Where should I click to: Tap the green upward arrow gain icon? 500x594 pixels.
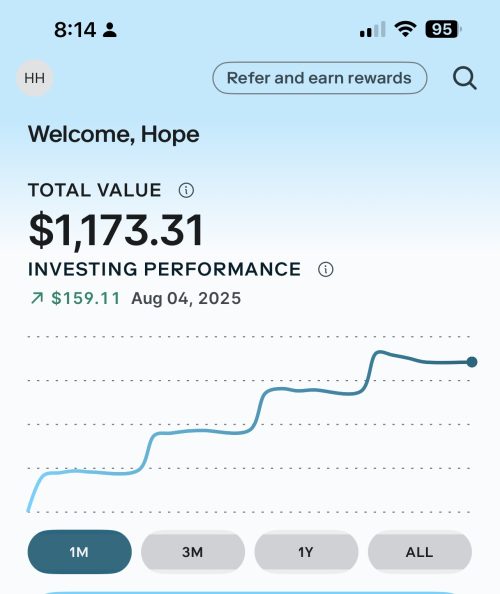coord(37,298)
